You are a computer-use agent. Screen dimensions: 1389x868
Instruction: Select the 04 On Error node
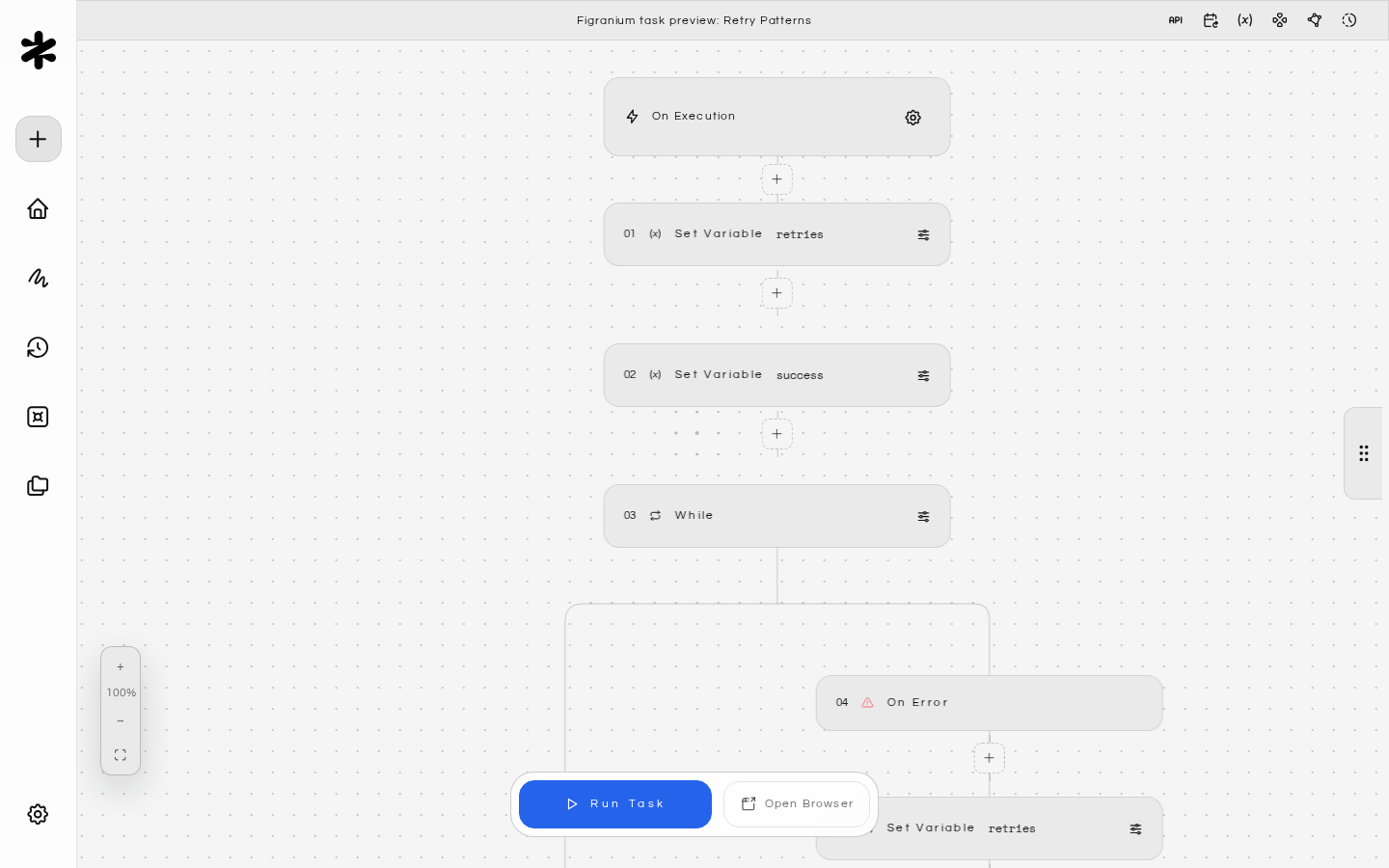990,703
